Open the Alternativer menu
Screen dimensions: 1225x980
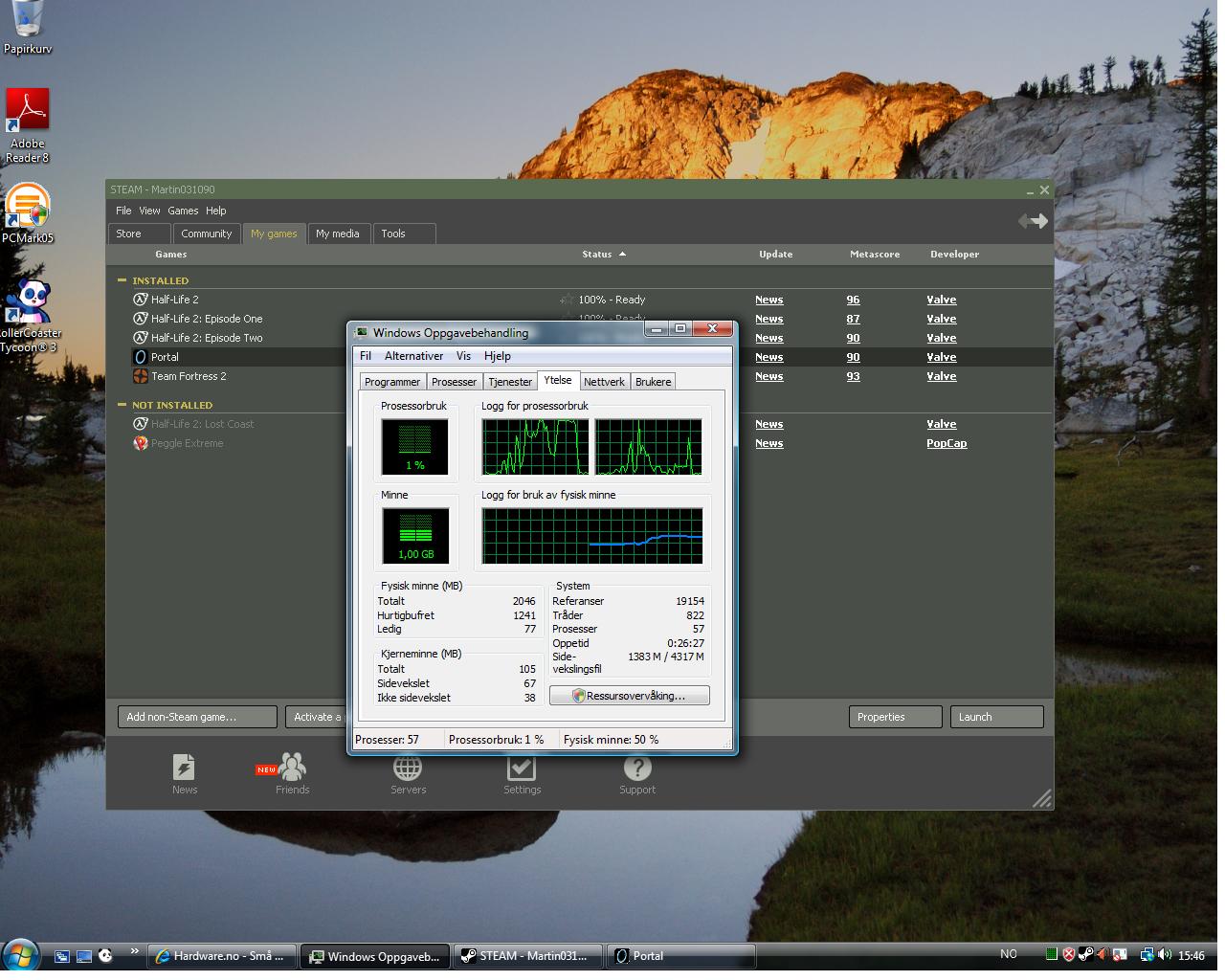413,356
